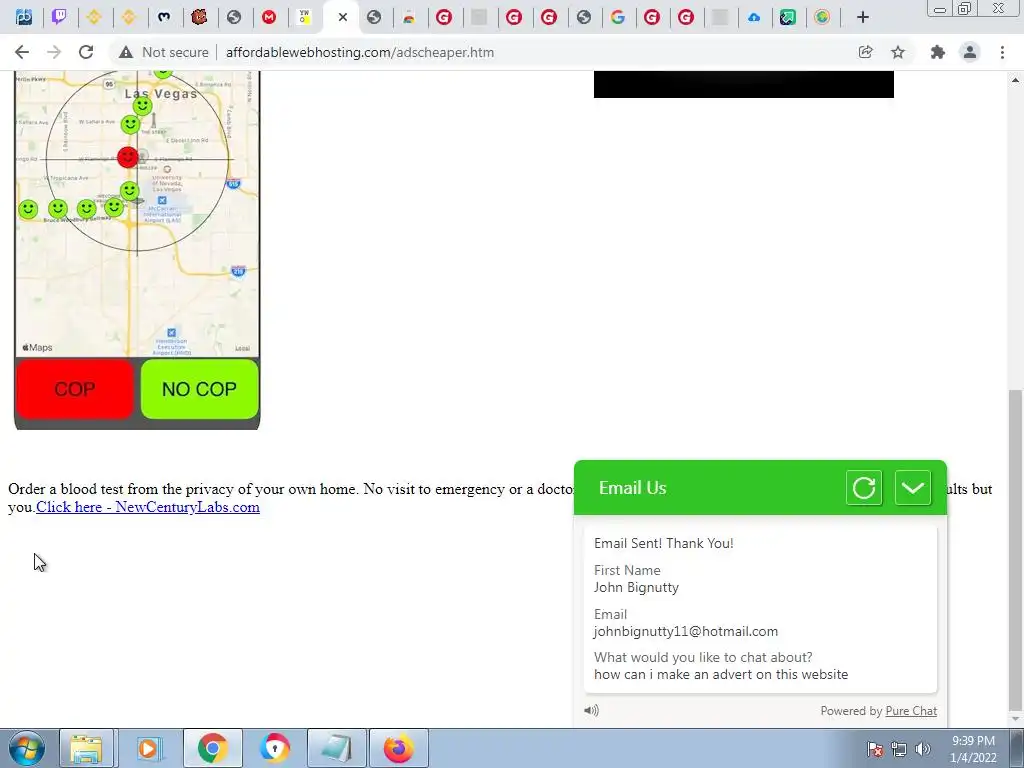Open the secure browser padlock taskbar icon
Image resolution: width=1024 pixels, height=768 pixels.
click(274, 748)
